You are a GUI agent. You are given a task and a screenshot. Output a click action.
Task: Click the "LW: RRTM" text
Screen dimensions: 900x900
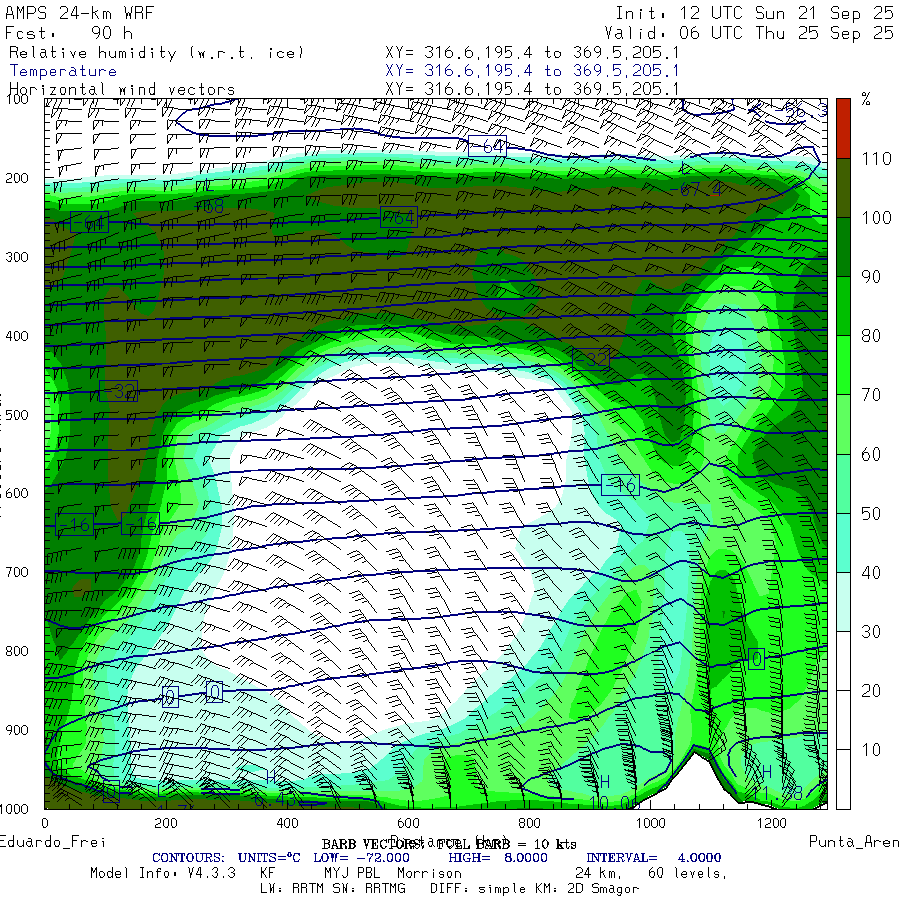click(x=293, y=889)
